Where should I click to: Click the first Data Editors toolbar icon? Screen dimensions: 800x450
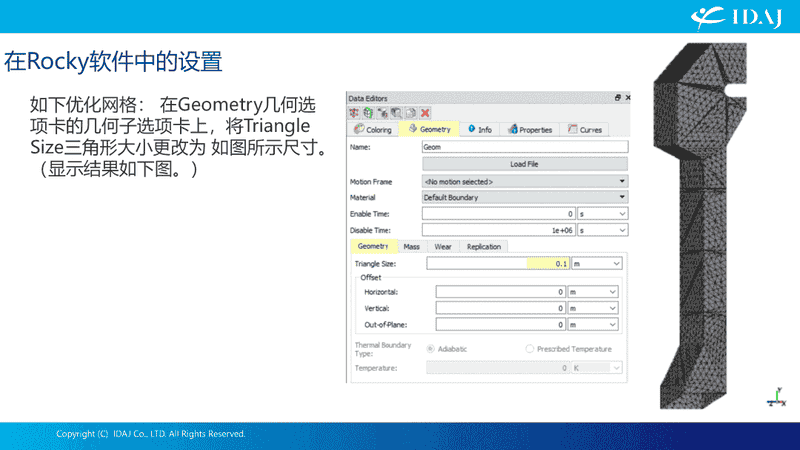354,113
